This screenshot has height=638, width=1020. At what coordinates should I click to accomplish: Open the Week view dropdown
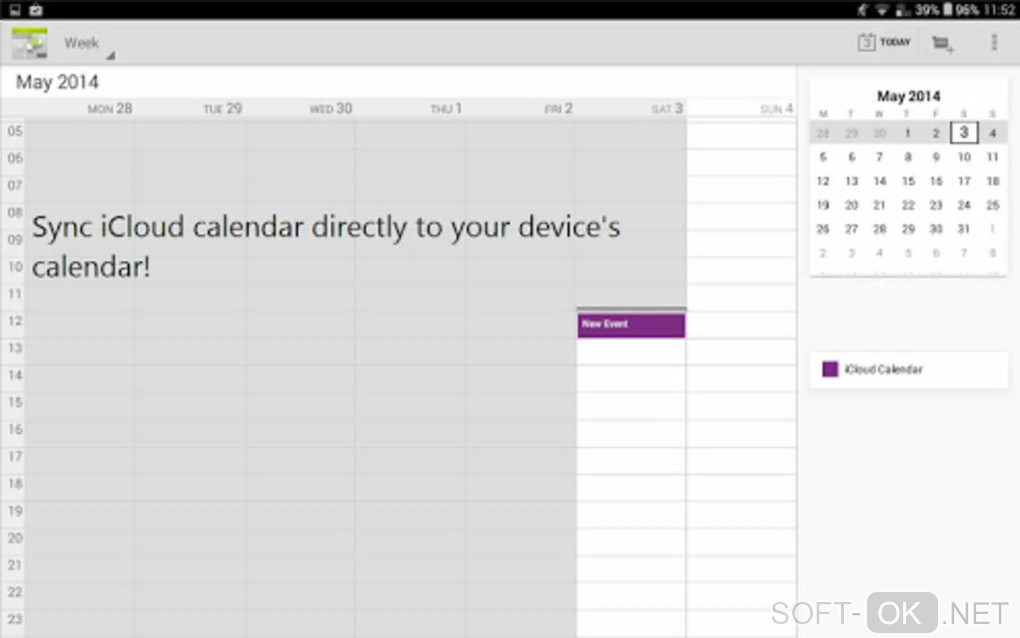click(x=88, y=44)
